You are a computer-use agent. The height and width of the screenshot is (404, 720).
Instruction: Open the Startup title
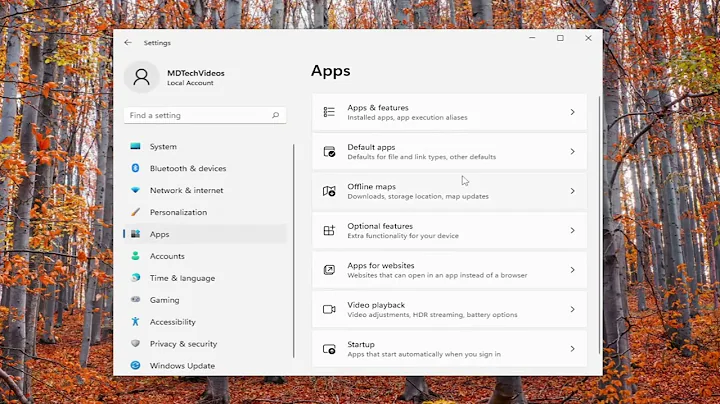click(x=361, y=344)
